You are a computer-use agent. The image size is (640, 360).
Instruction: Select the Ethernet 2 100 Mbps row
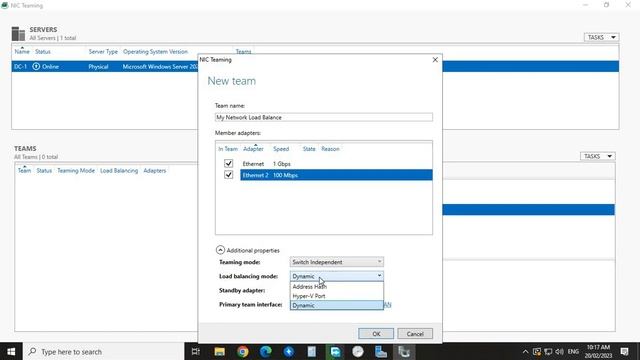(x=336, y=175)
